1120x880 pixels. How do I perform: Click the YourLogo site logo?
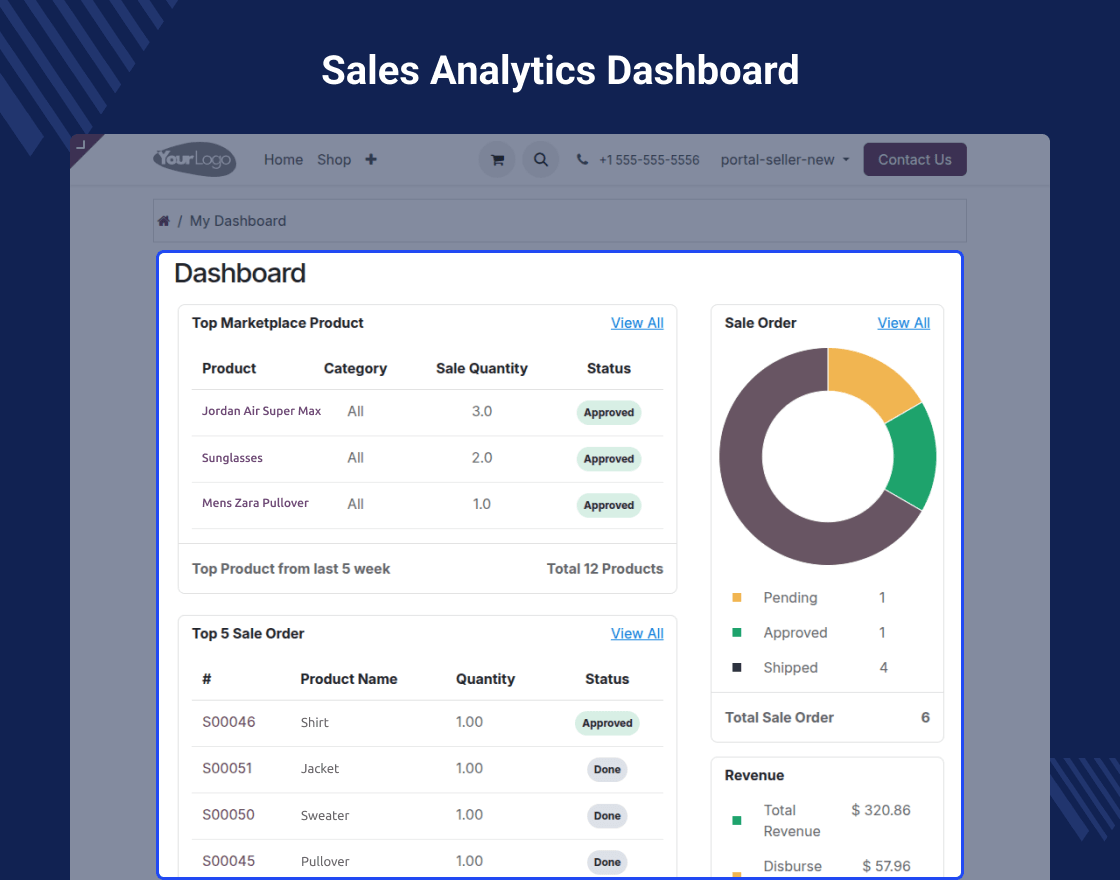click(x=194, y=159)
